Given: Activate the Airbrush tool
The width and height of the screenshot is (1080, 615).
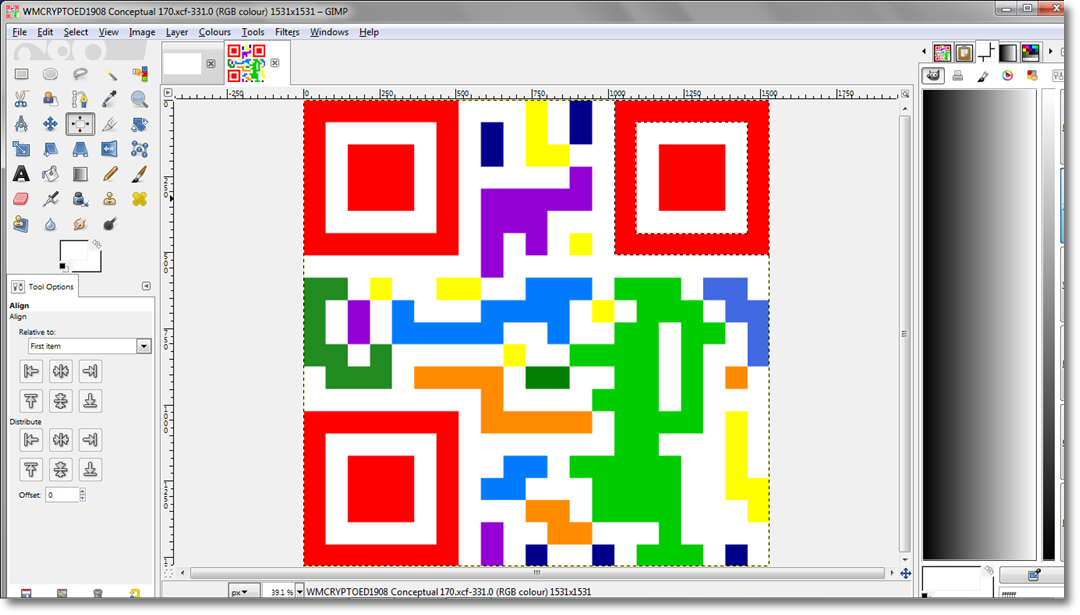Looking at the screenshot, I should pyautogui.click(x=50, y=199).
